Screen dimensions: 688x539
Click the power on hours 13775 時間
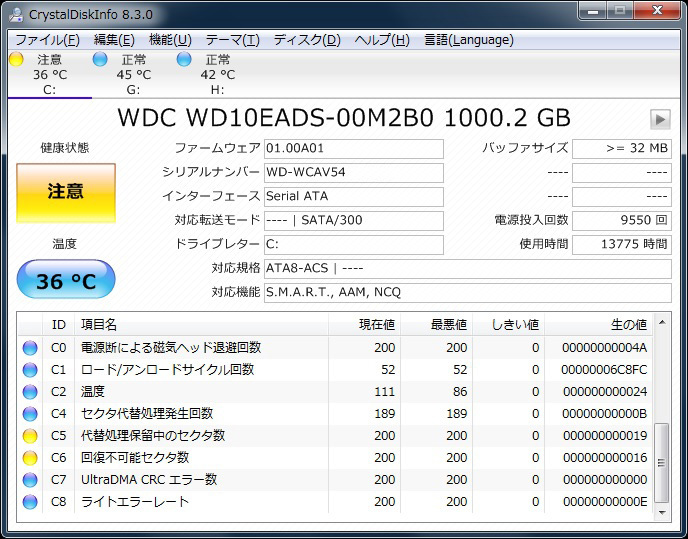(622, 244)
